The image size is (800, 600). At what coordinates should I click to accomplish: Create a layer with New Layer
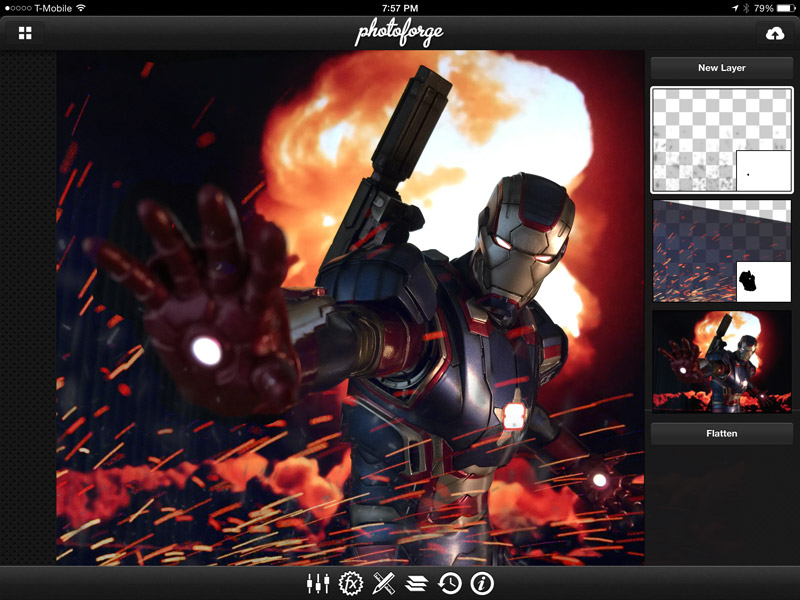tap(721, 68)
